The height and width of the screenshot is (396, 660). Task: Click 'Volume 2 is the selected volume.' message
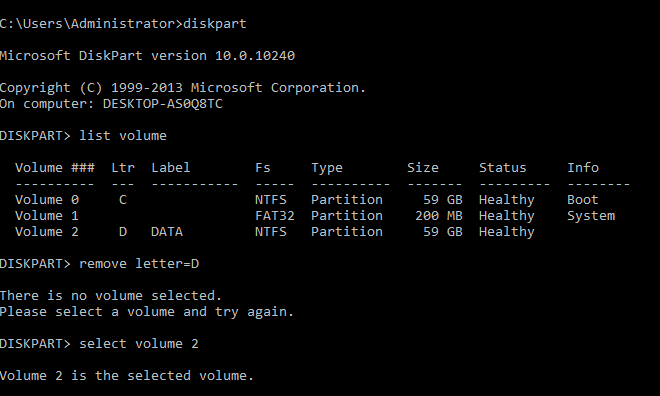(127, 375)
